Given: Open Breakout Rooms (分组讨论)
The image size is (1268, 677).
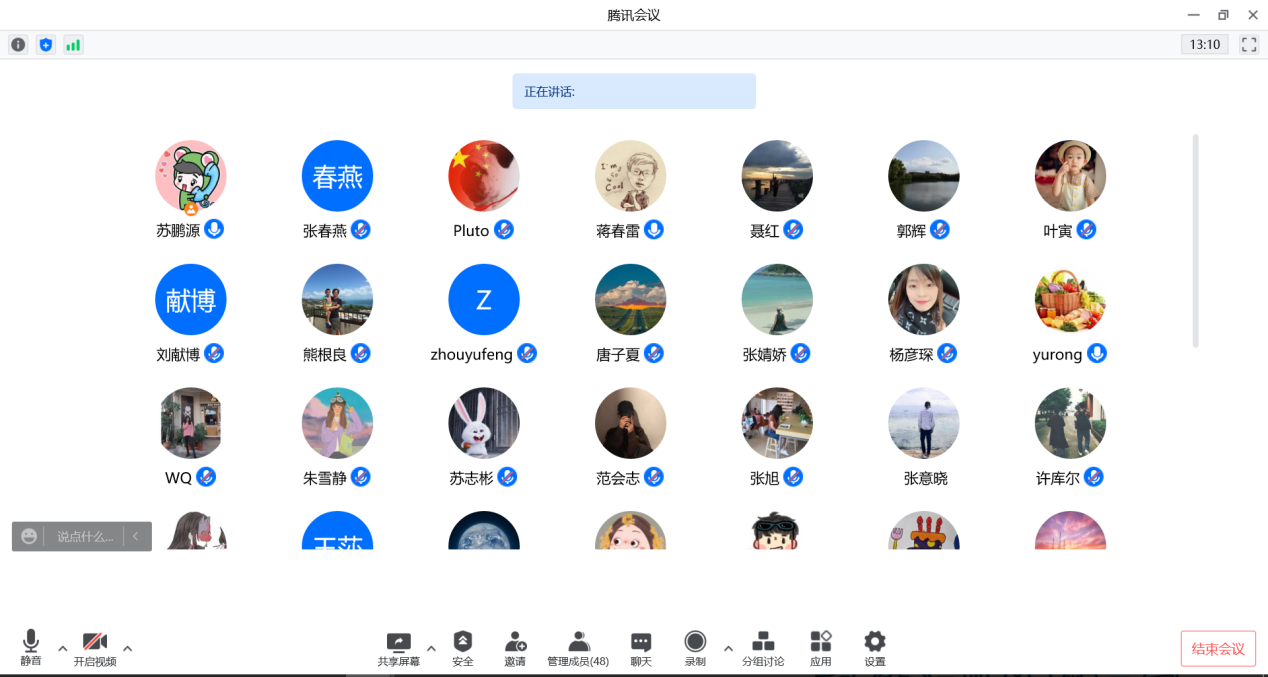Looking at the screenshot, I should (763, 648).
